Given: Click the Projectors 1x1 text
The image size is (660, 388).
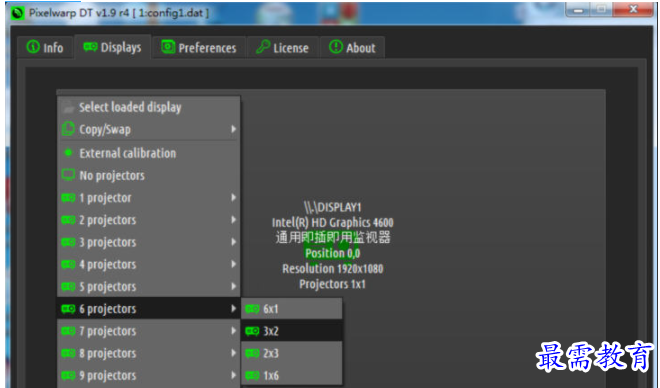Looking at the screenshot, I should pos(333,284).
